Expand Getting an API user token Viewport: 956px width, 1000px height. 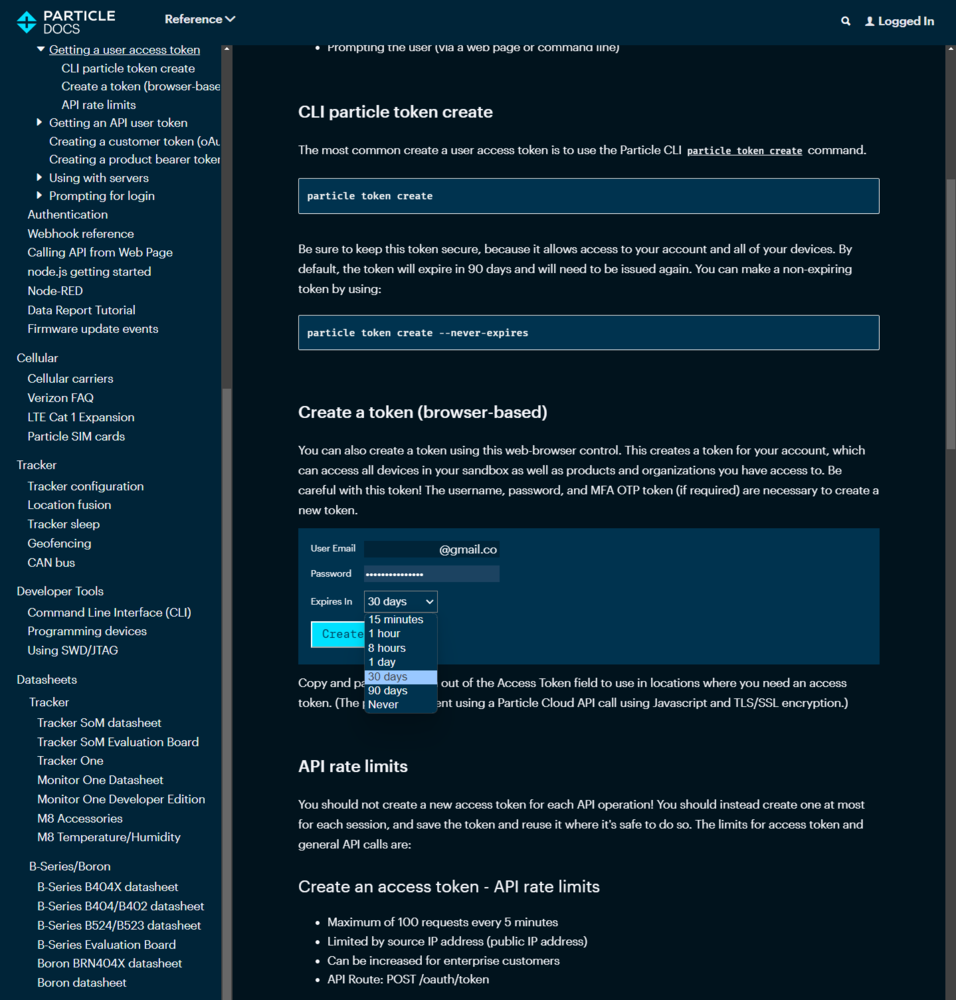click(40, 122)
